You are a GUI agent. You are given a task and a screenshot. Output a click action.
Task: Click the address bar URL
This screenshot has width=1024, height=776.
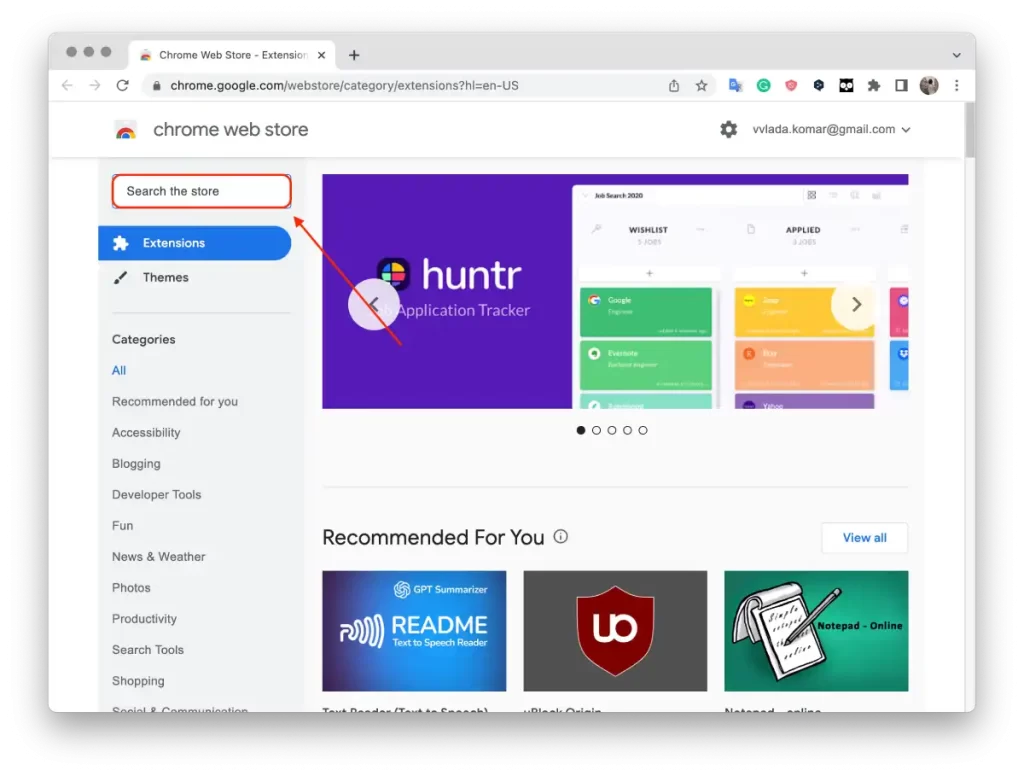point(344,86)
